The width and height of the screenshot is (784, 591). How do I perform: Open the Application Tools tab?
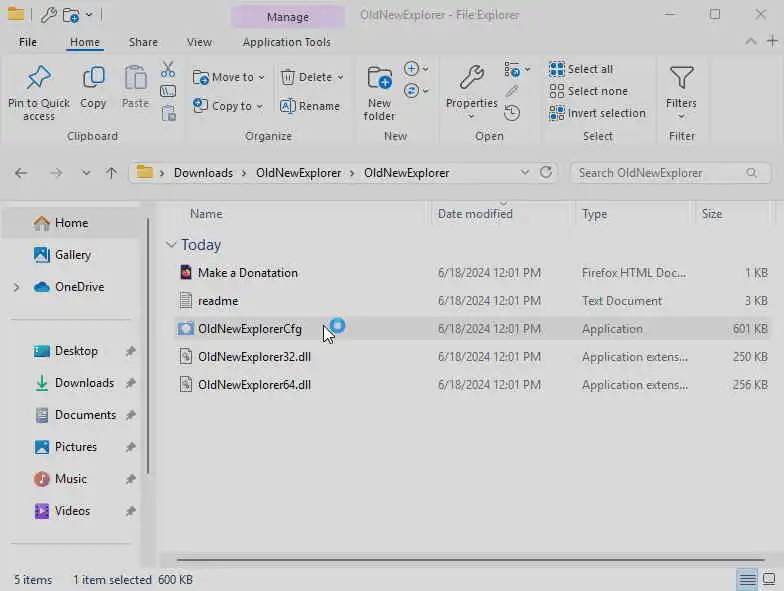click(286, 42)
